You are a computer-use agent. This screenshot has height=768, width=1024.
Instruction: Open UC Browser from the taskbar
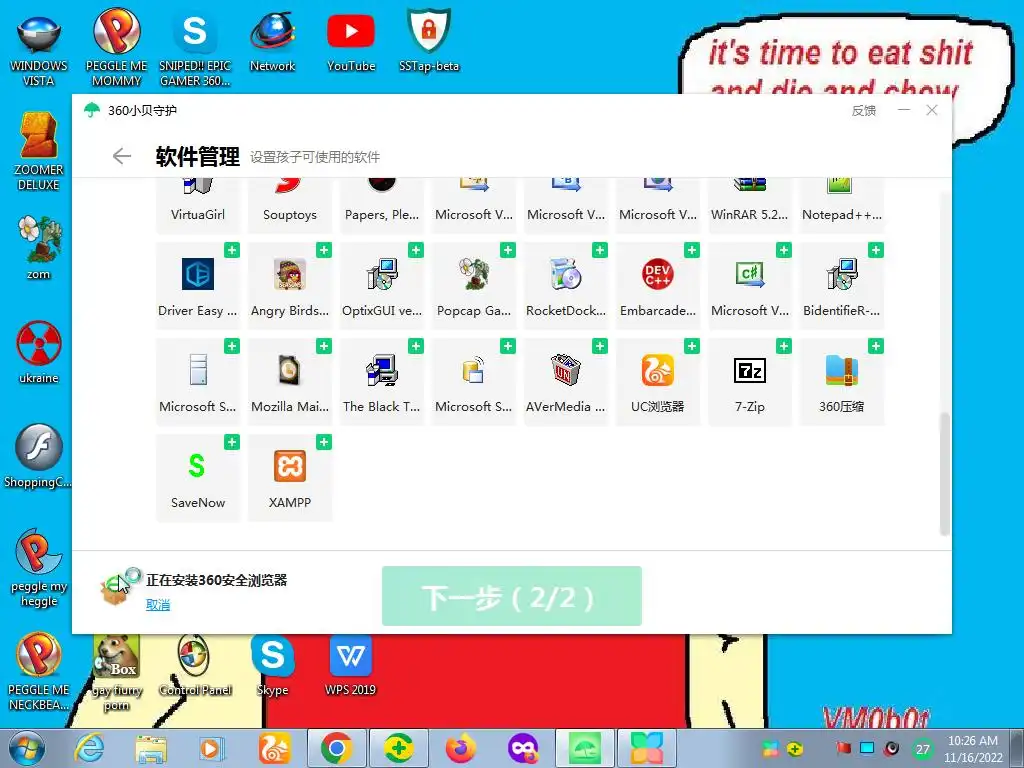274,748
